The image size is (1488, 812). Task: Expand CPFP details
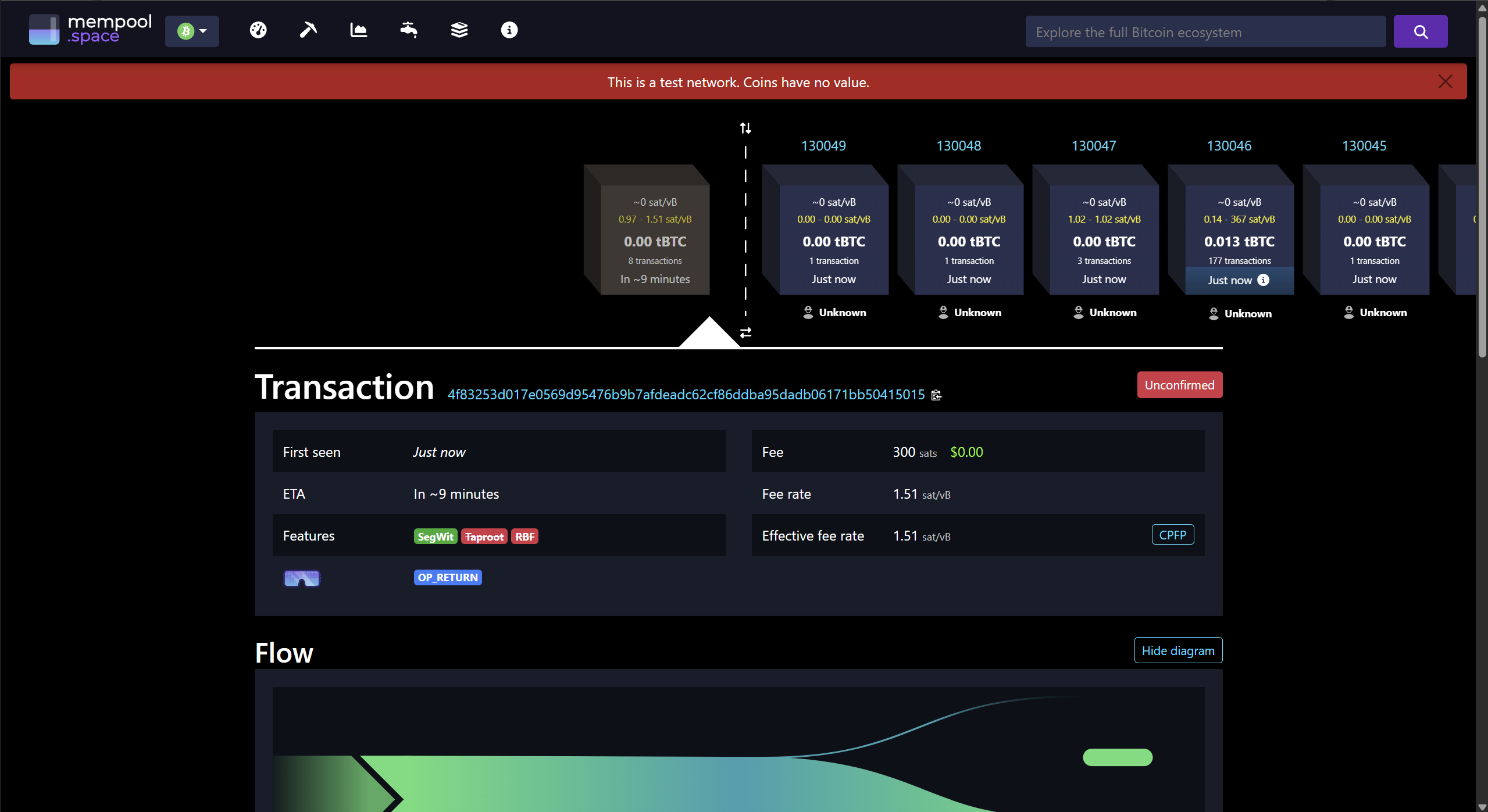1172,535
